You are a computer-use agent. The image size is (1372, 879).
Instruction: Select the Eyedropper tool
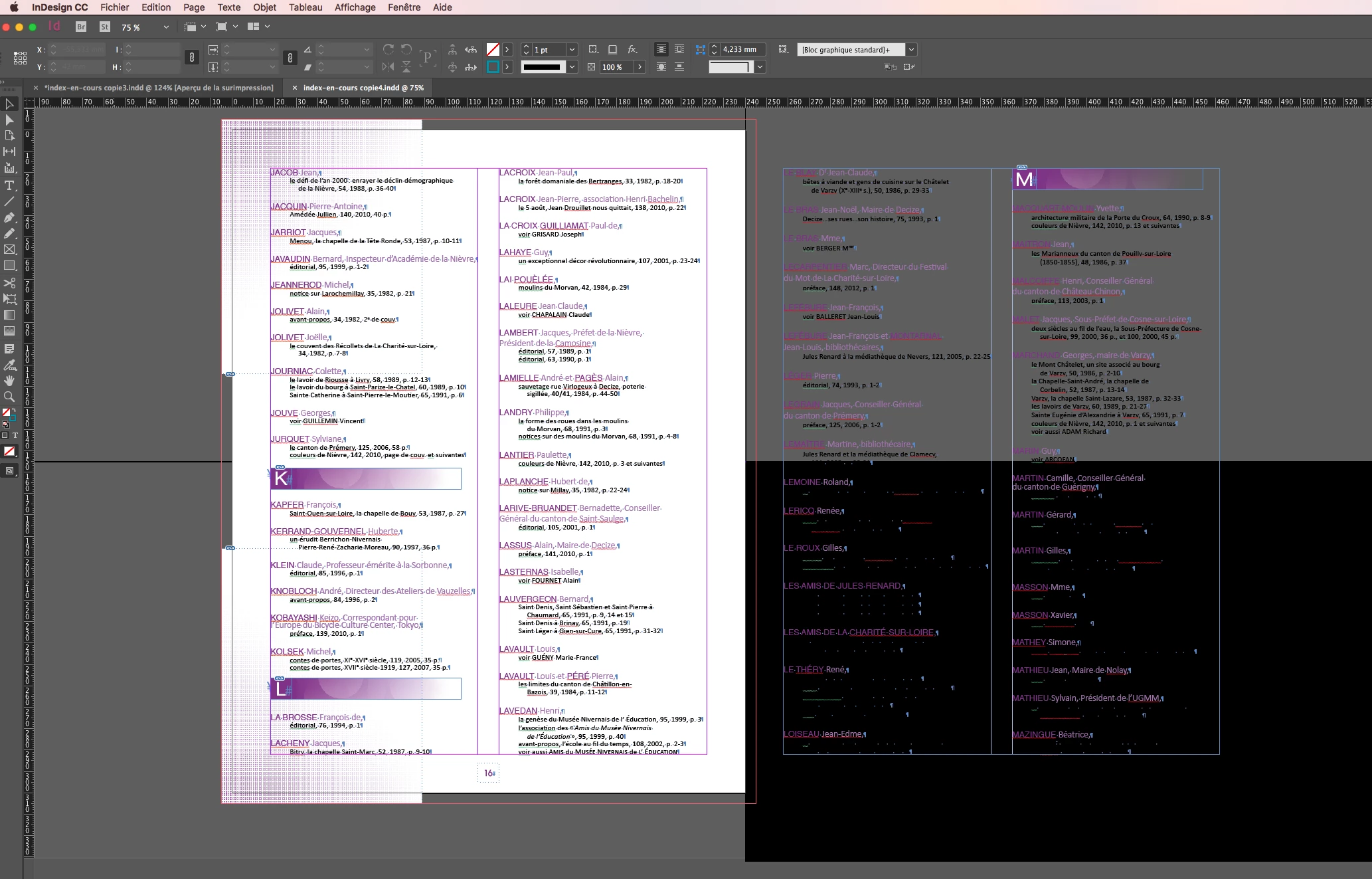[9, 365]
